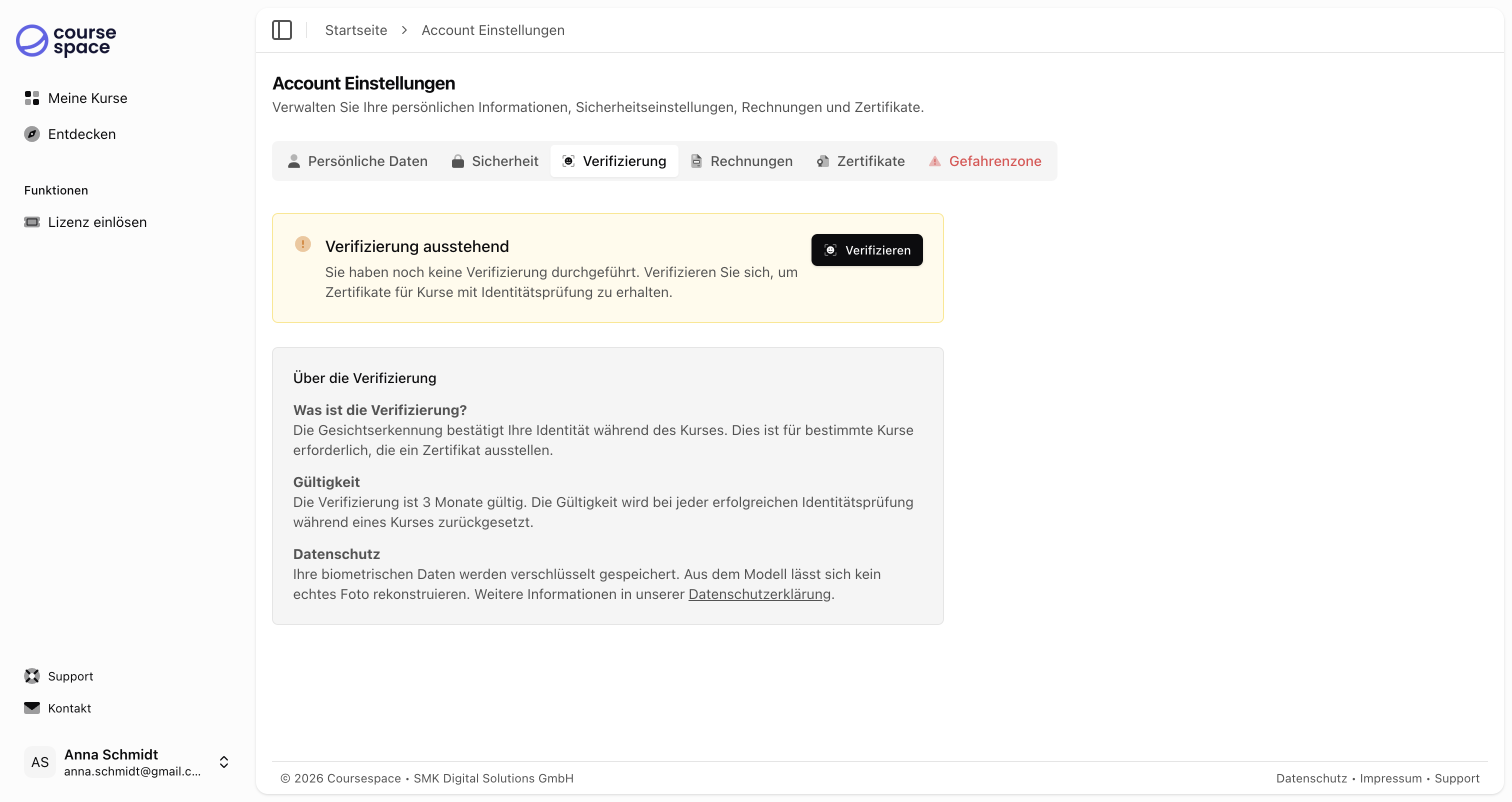
Task: Open Support via the lifebuoy icon
Action: coord(32,676)
